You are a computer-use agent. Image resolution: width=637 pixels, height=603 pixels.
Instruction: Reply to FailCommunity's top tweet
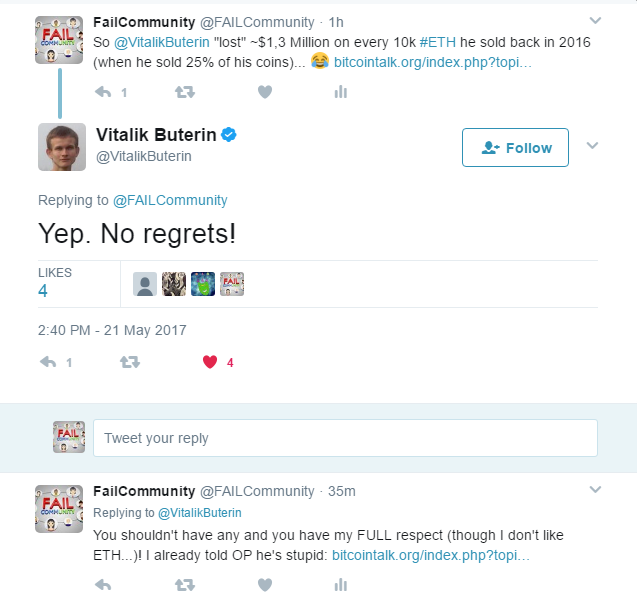(x=103, y=92)
